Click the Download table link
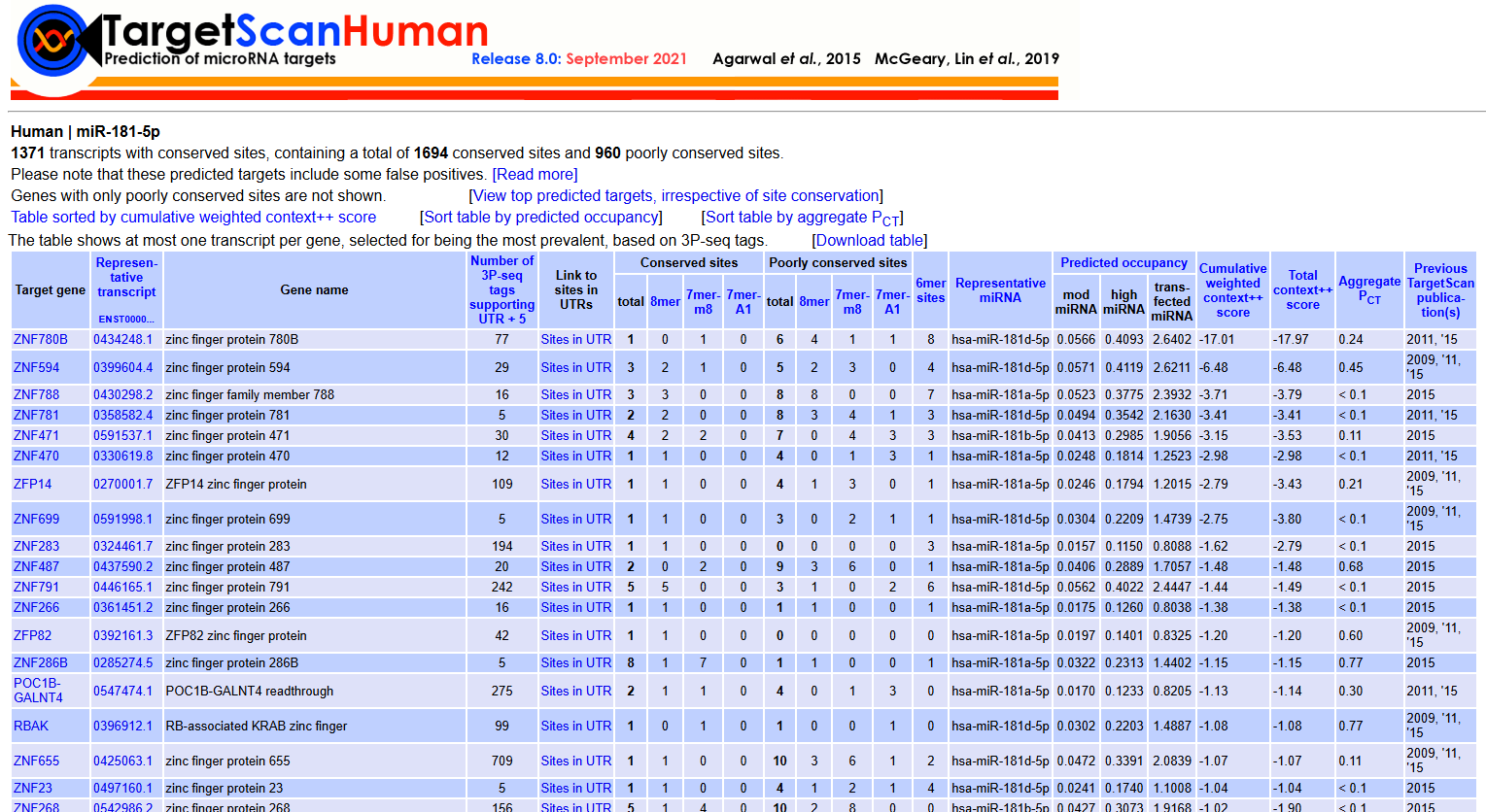 pyautogui.click(x=869, y=240)
